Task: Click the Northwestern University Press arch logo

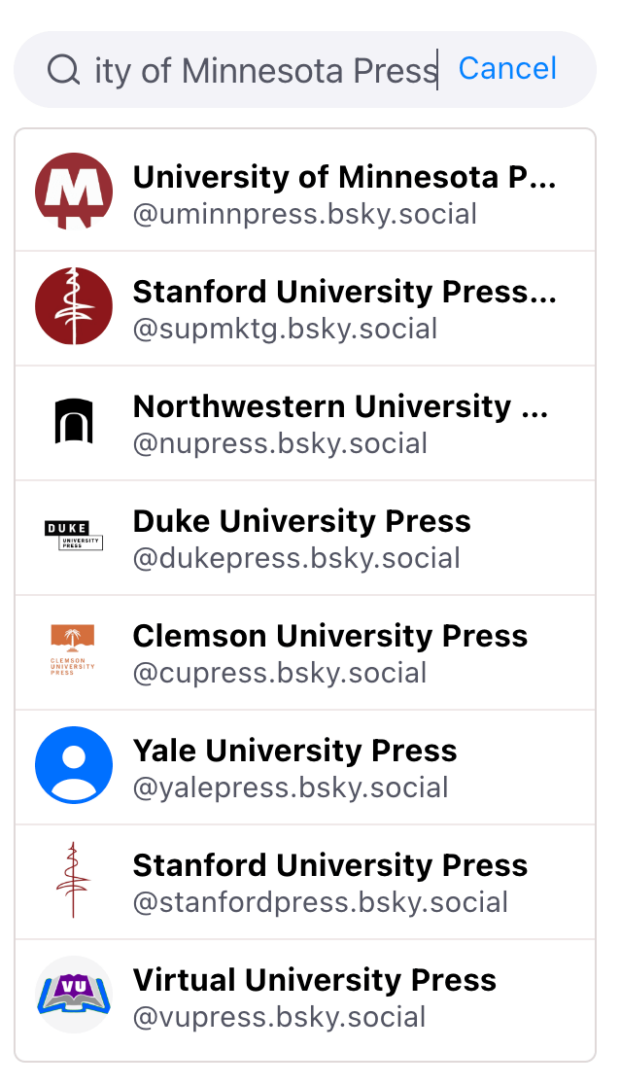Action: [73, 421]
